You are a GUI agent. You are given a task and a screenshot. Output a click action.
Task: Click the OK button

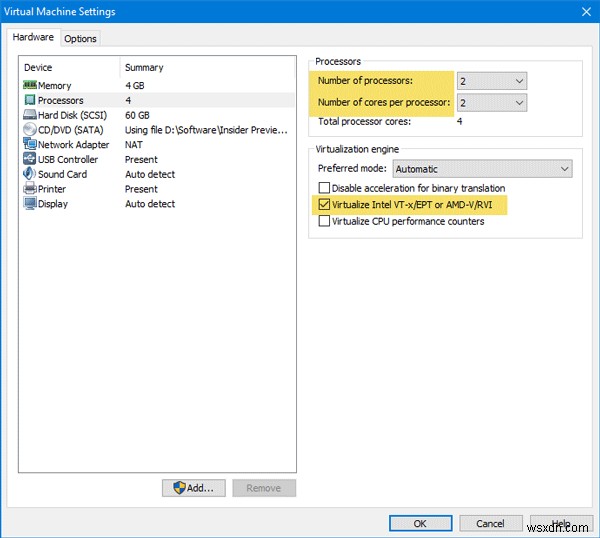pos(420,523)
